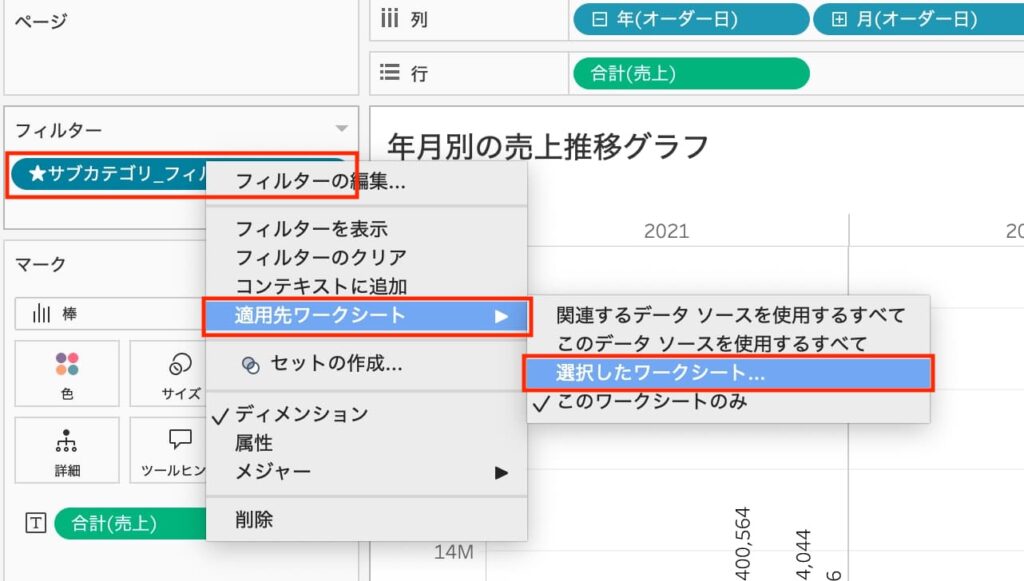The image size is (1024, 581).
Task: Click the Color mark card icon
Action: tap(67, 365)
